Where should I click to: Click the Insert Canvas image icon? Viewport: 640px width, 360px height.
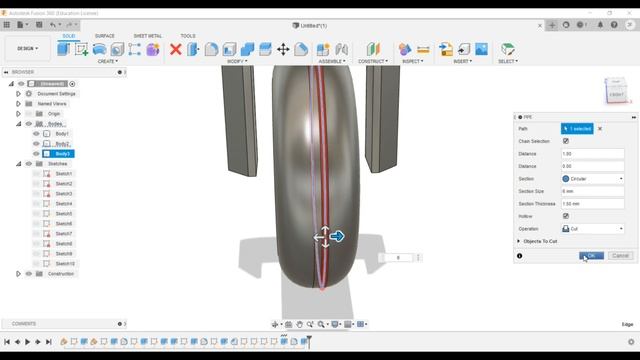tap(482, 49)
